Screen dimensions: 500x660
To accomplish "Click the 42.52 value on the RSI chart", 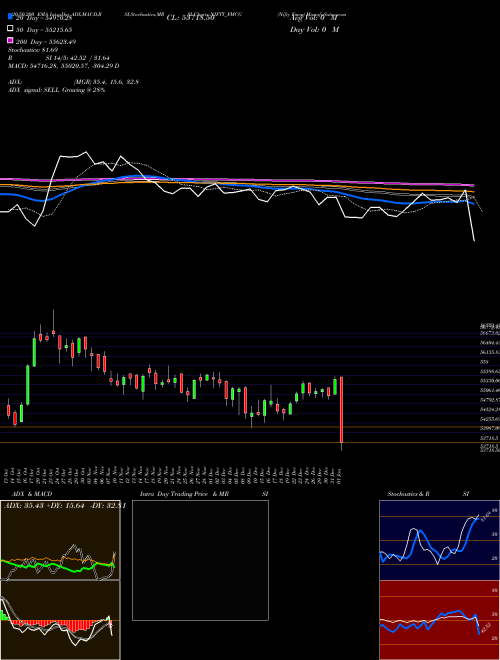I will (x=485, y=629).
